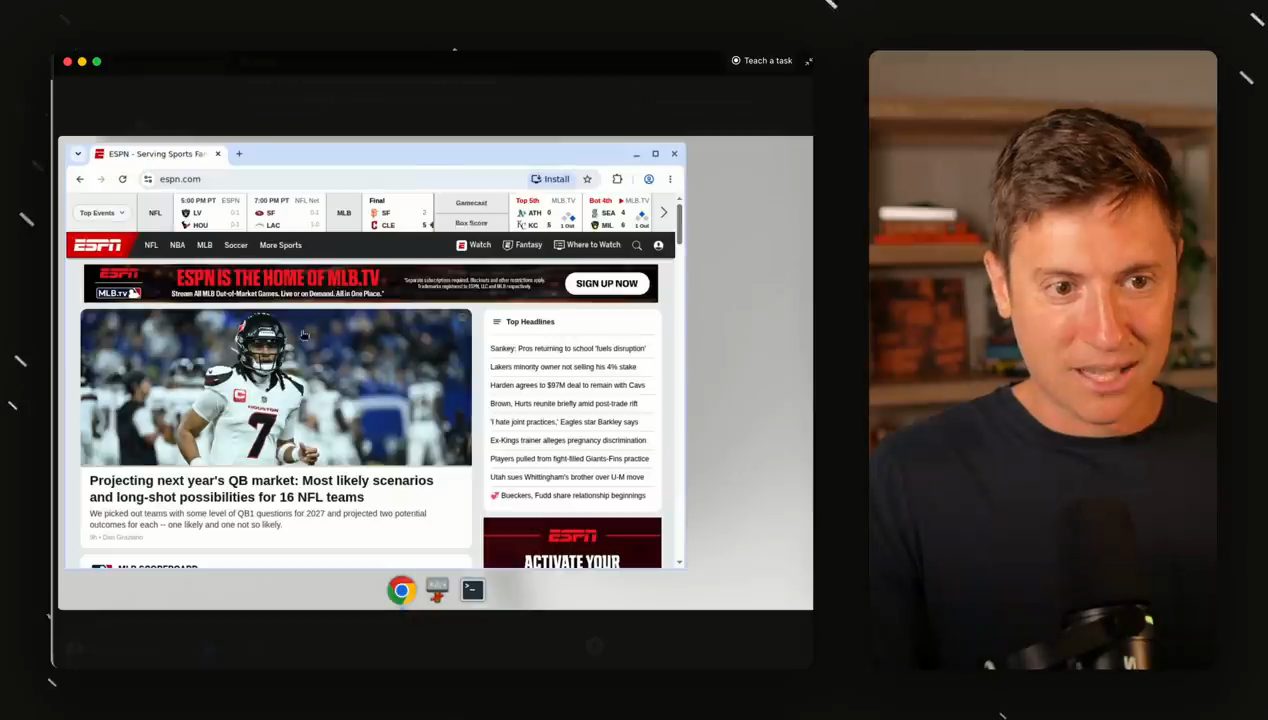Open the NBA menu item
Image resolution: width=1268 pixels, height=720 pixels.
[177, 245]
